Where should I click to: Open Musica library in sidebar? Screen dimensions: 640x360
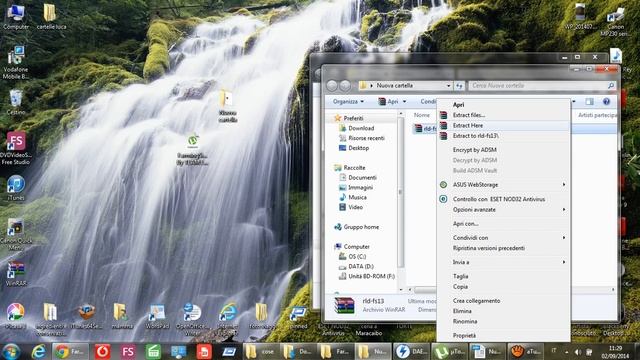click(353, 197)
